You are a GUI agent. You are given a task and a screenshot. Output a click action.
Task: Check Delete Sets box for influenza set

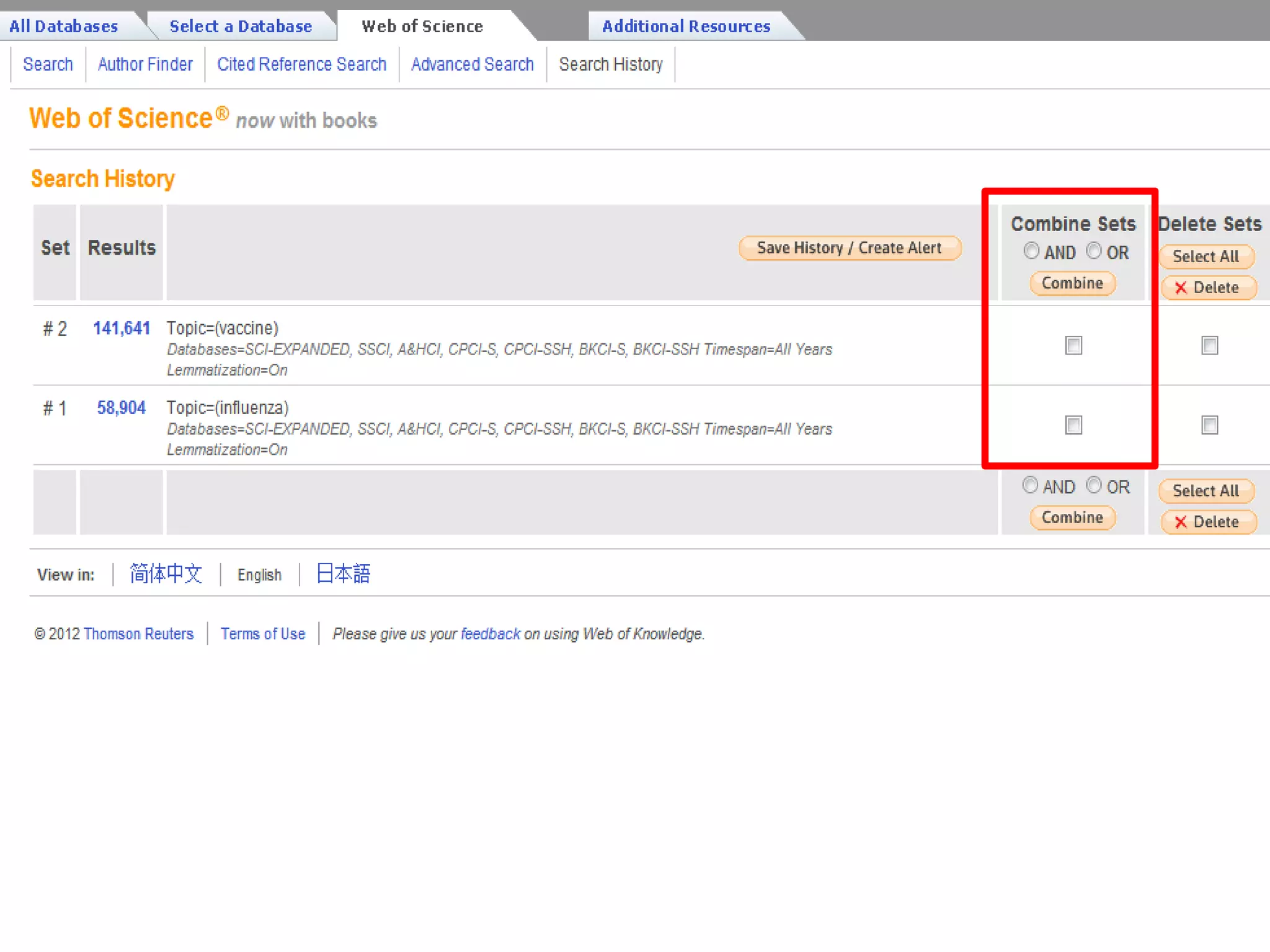tap(1209, 425)
